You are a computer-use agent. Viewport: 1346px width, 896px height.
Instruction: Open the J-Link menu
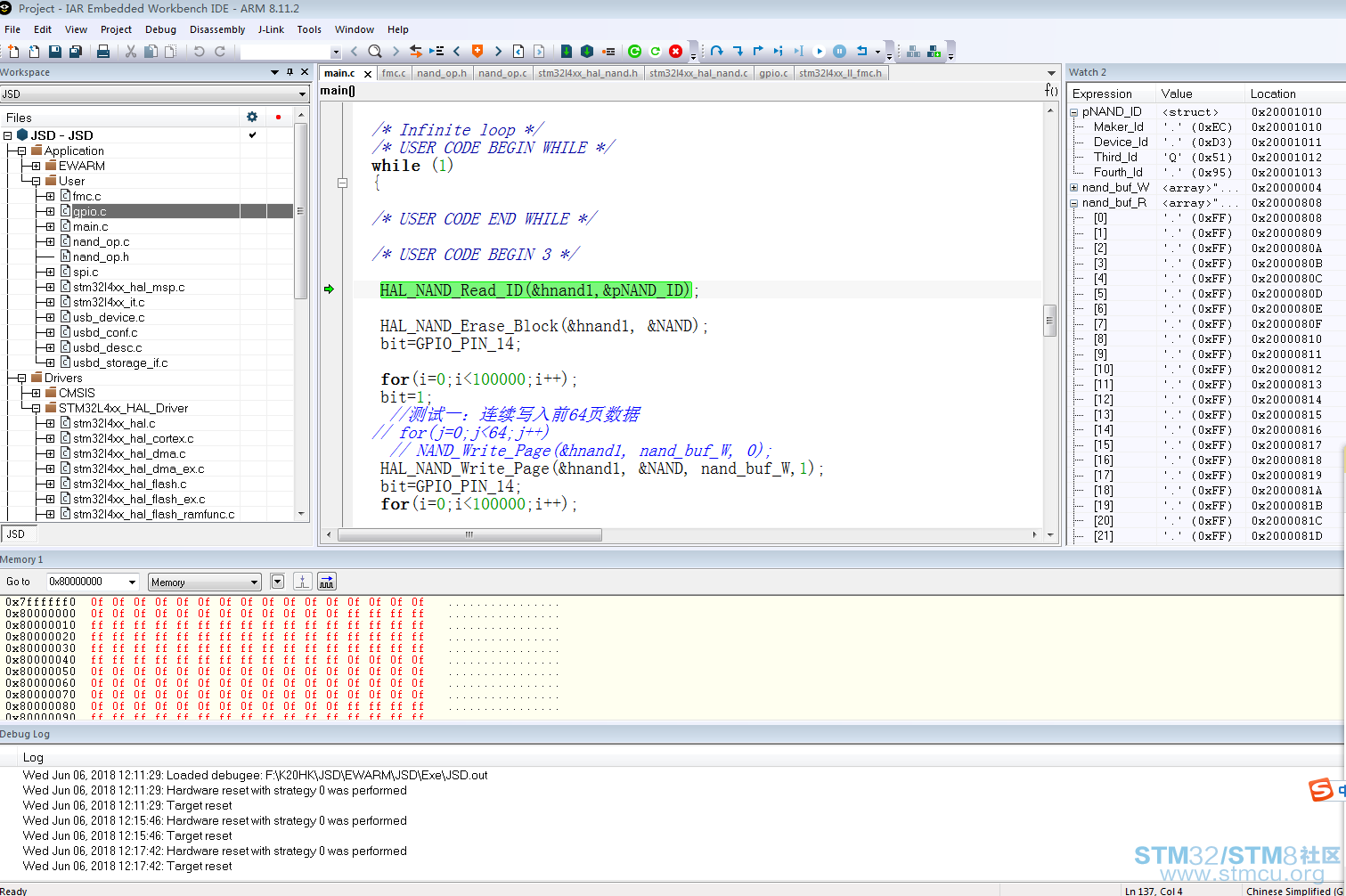(271, 29)
